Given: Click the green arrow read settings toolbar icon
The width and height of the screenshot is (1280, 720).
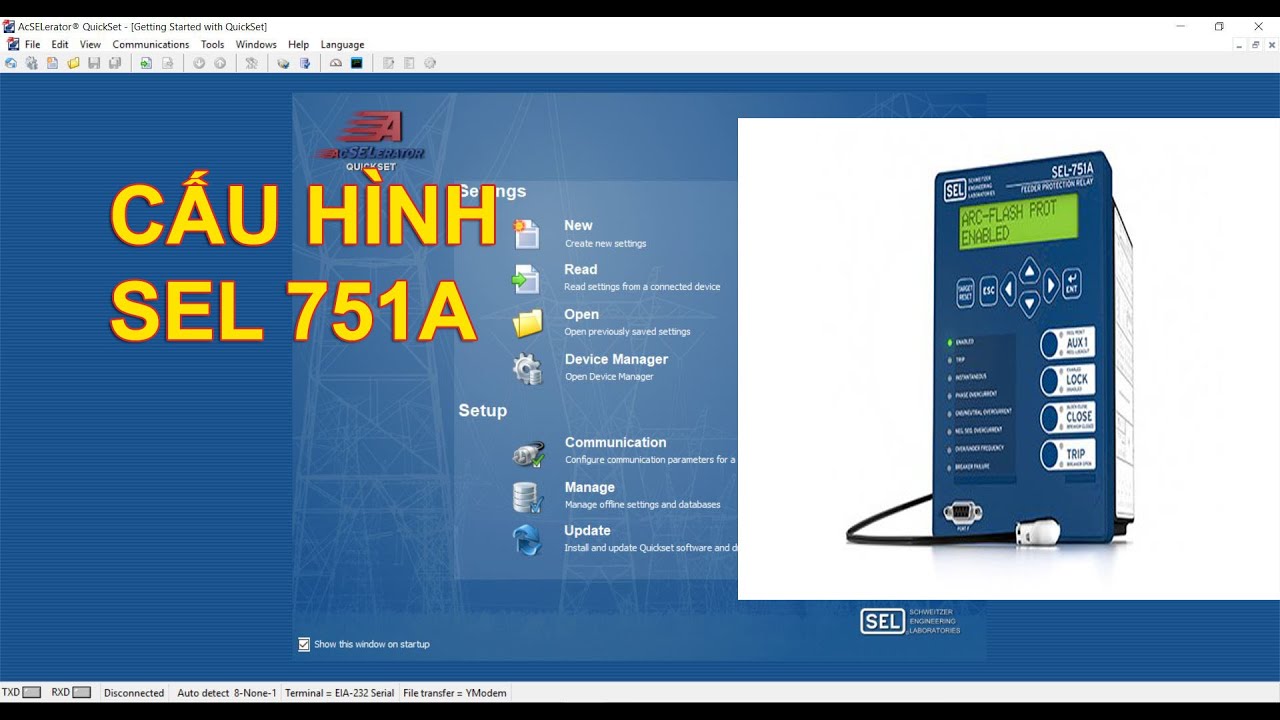Looking at the screenshot, I should click(x=146, y=63).
